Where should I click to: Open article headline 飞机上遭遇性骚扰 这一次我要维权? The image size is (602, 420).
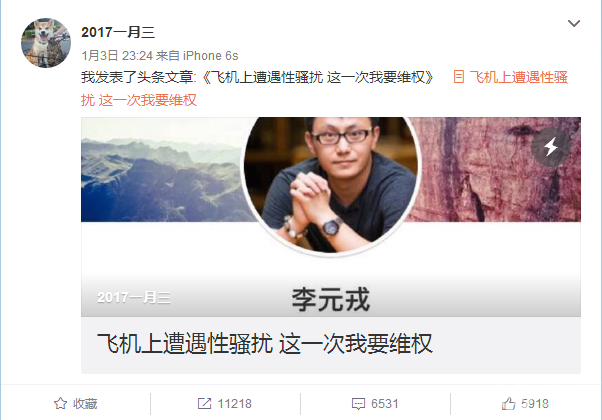click(265, 343)
